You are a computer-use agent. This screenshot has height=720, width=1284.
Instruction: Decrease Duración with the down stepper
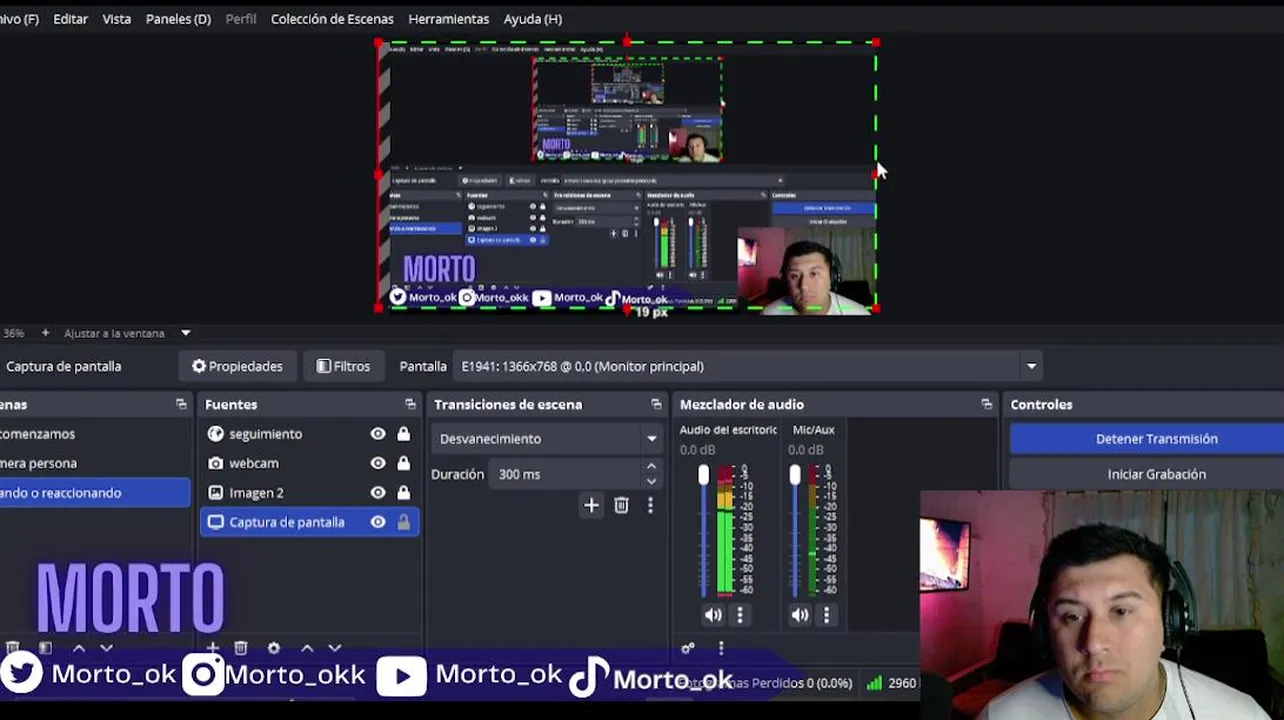[x=651, y=481]
